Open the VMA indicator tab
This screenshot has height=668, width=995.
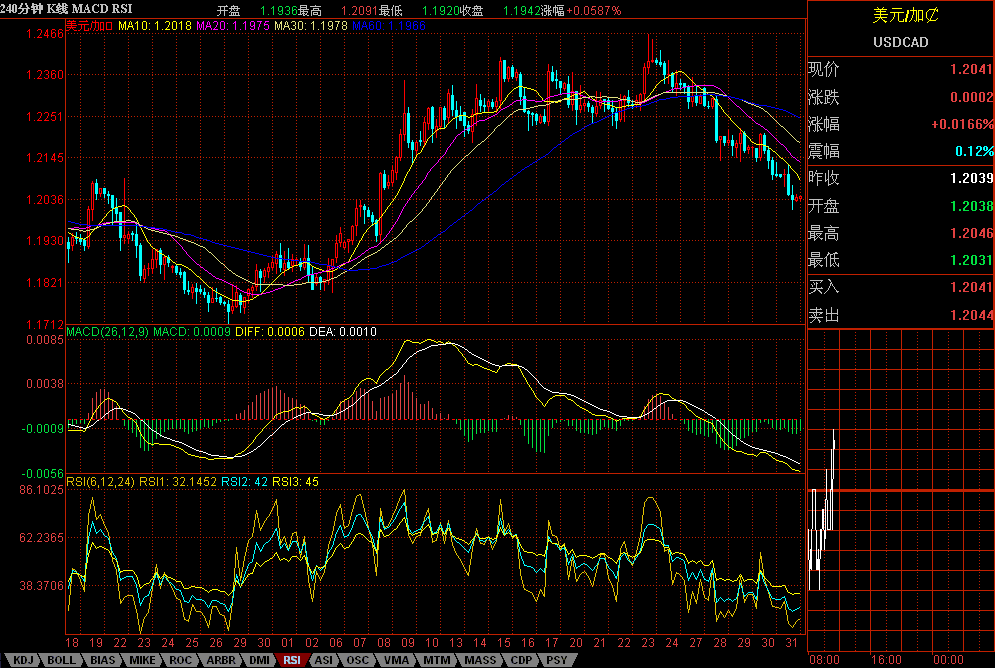click(395, 660)
